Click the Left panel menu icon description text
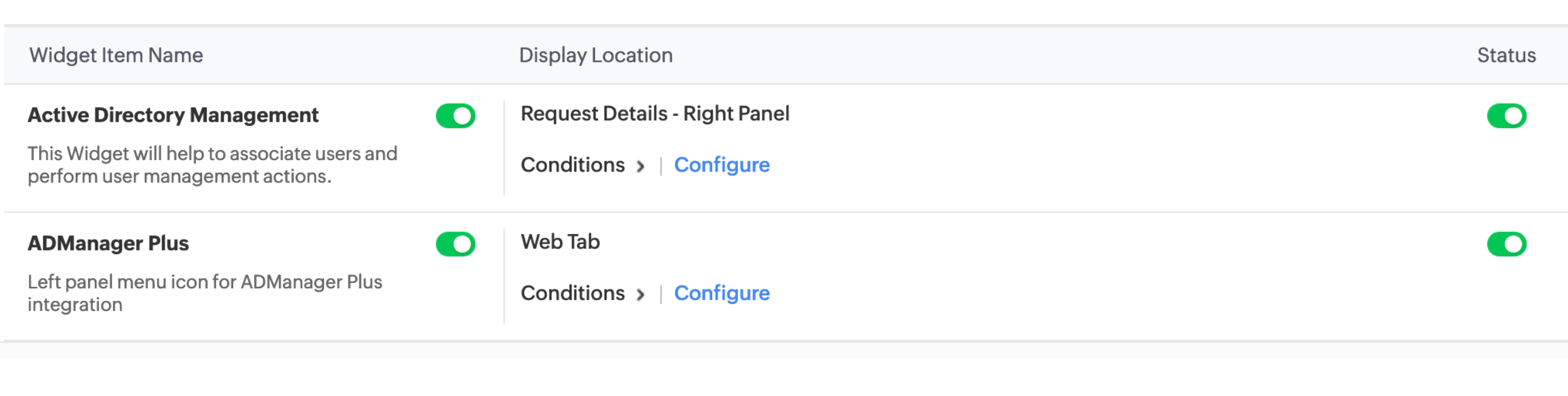The width and height of the screenshot is (1568, 396). (205, 293)
